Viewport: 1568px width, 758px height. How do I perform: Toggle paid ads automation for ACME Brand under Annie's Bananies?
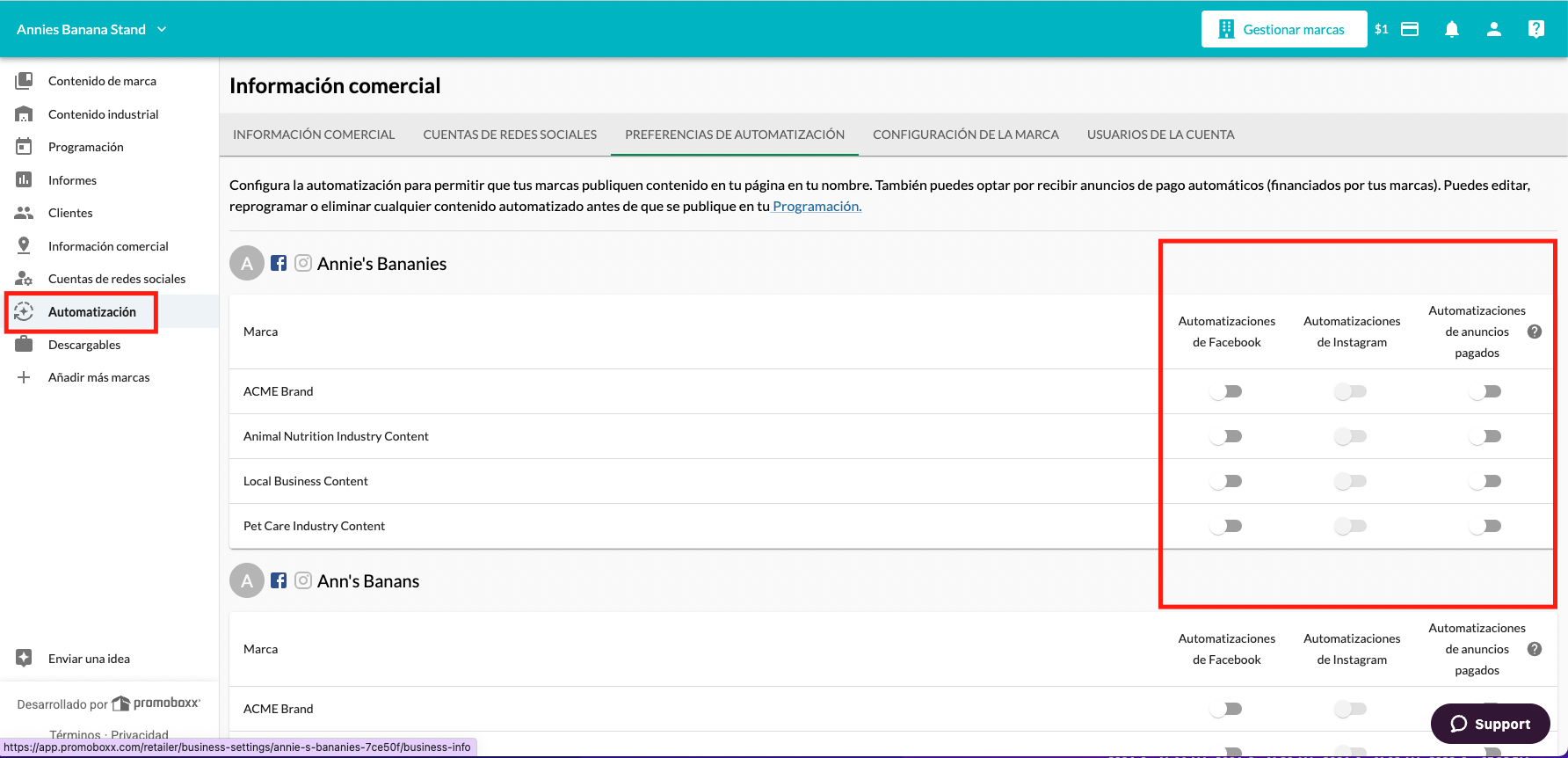coord(1485,391)
